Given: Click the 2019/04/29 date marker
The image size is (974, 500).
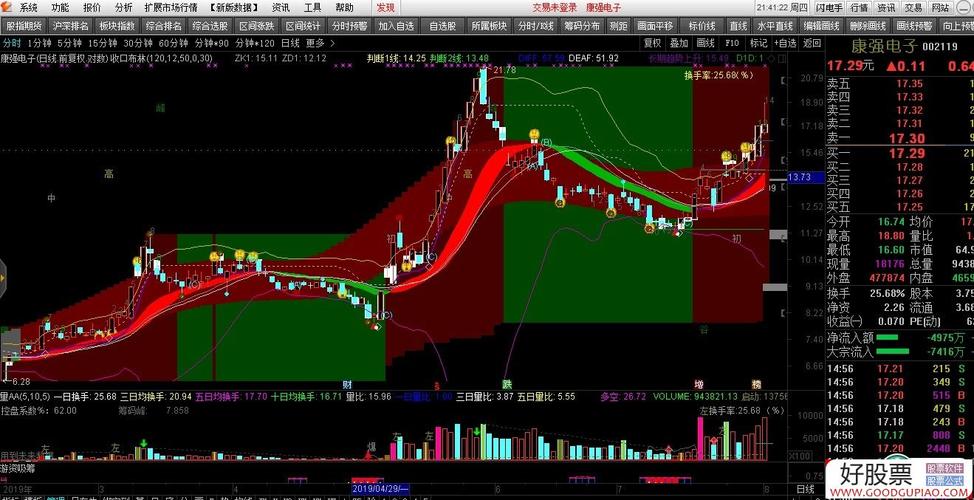Looking at the screenshot, I should tap(381, 489).
